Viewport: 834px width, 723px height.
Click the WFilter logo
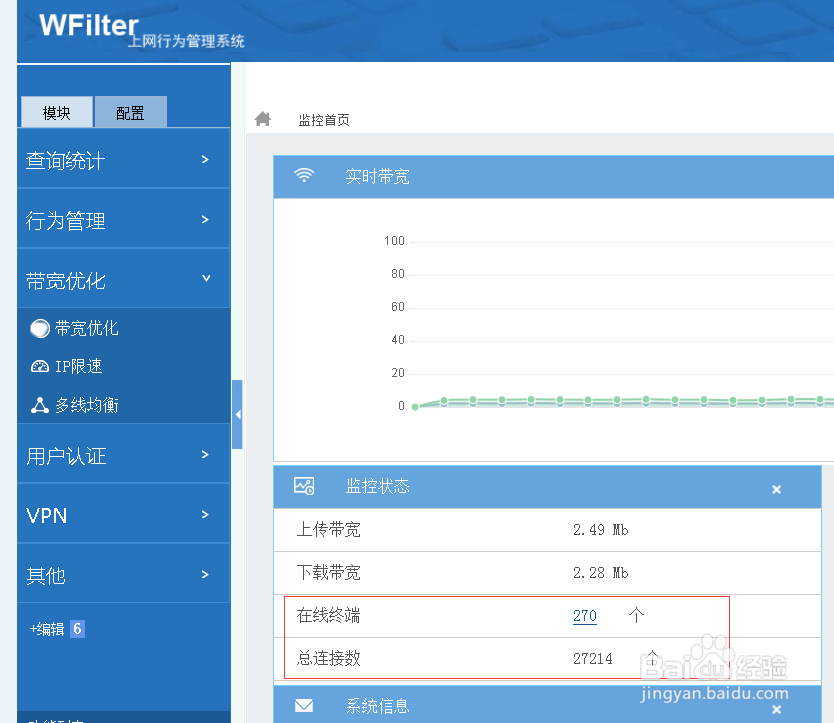click(x=89, y=25)
